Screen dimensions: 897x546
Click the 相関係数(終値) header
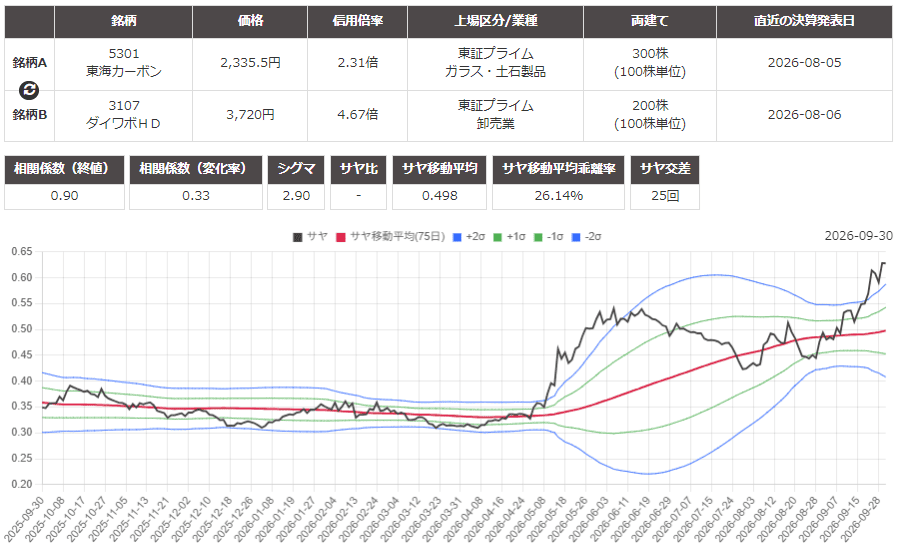click(64, 169)
